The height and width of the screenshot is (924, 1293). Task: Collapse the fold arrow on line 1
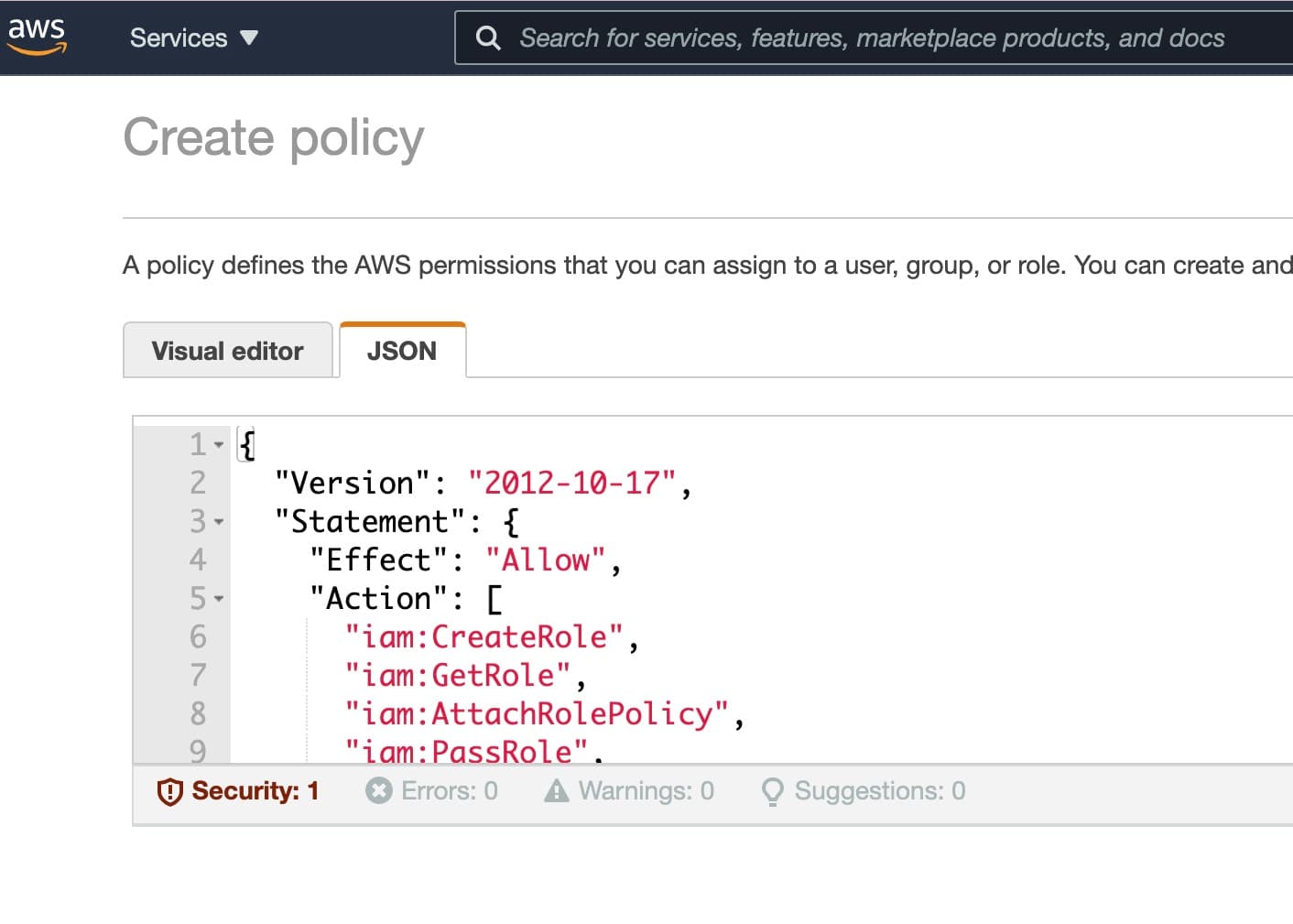pos(219,445)
